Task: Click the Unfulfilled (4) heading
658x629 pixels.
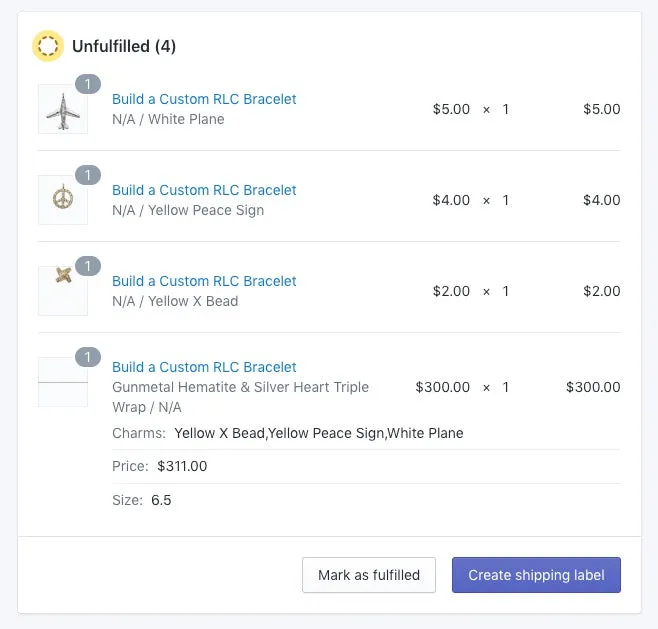Action: click(124, 46)
